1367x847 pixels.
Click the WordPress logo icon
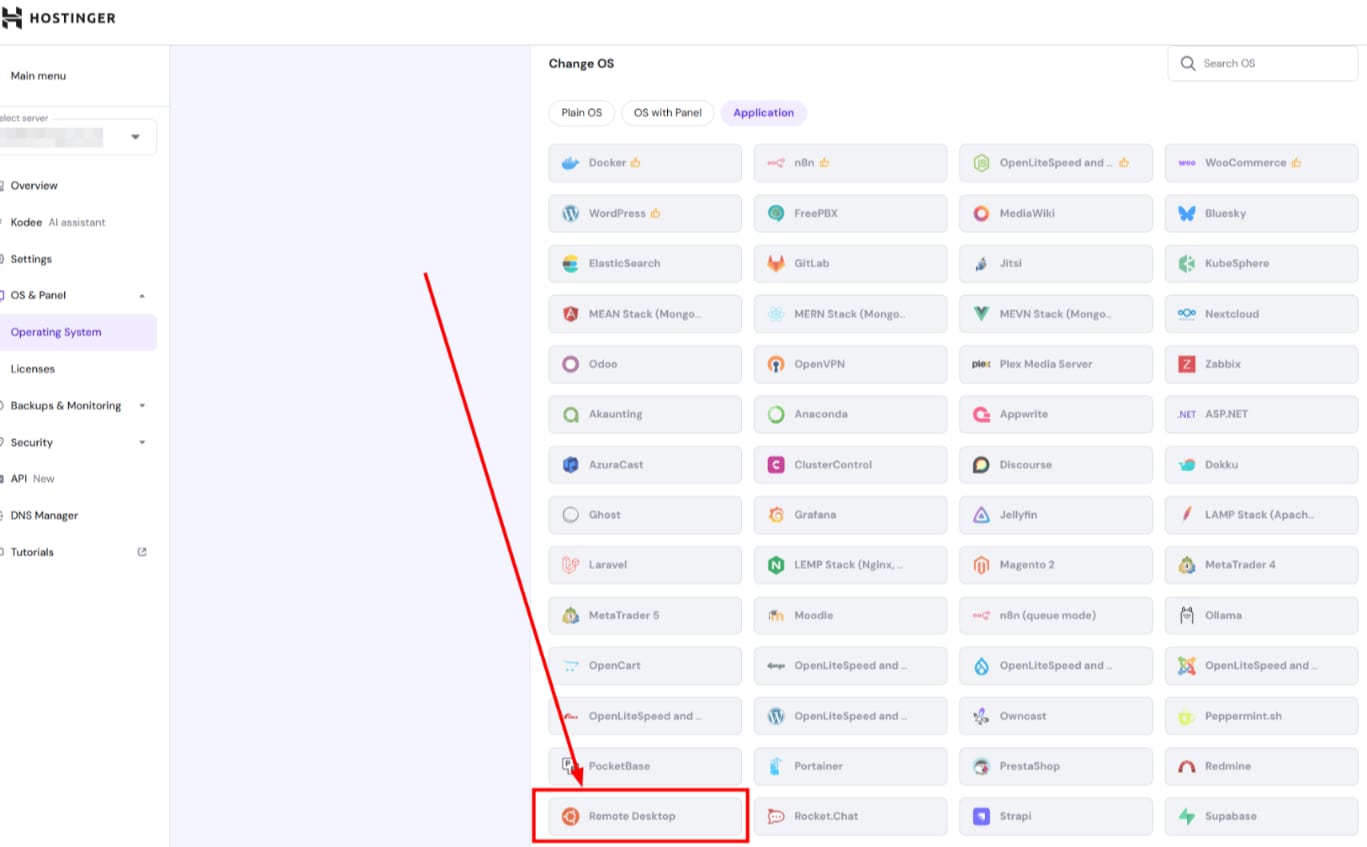tap(571, 213)
